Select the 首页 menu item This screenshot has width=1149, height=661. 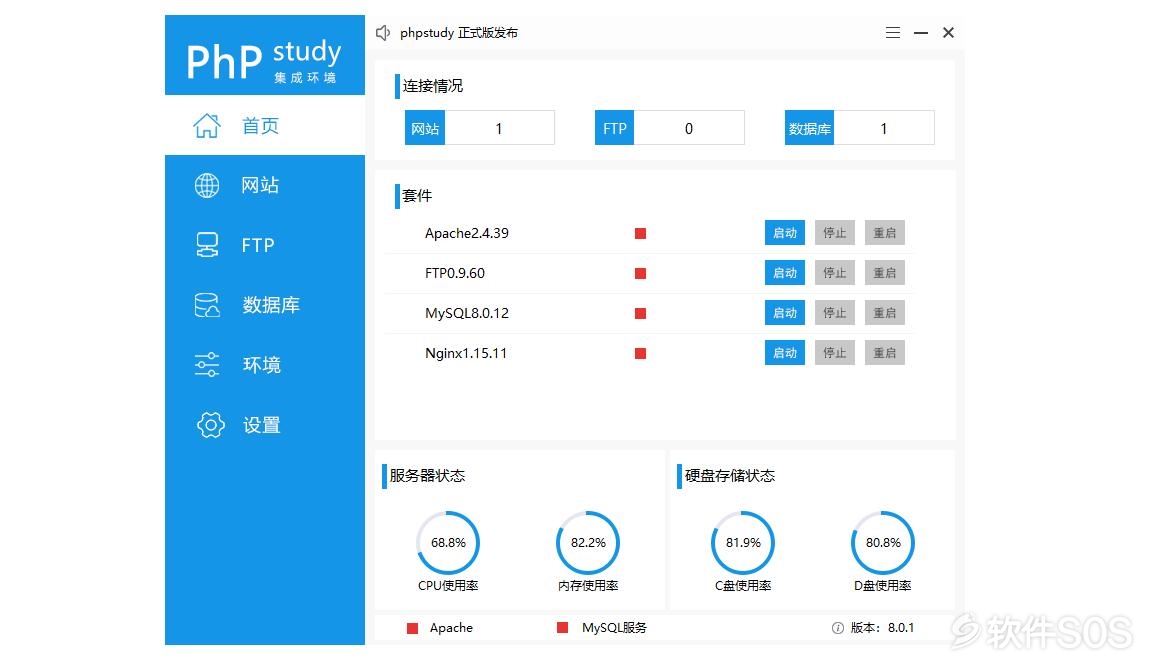click(265, 125)
